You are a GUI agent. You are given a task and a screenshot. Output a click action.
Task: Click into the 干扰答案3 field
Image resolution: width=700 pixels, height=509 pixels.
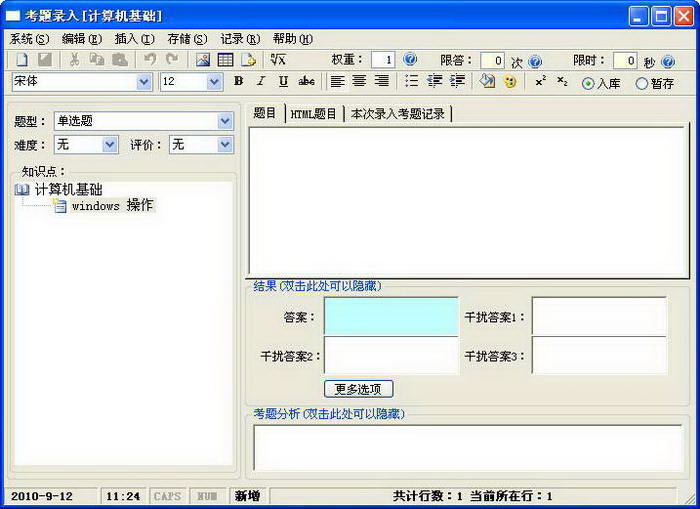point(599,355)
